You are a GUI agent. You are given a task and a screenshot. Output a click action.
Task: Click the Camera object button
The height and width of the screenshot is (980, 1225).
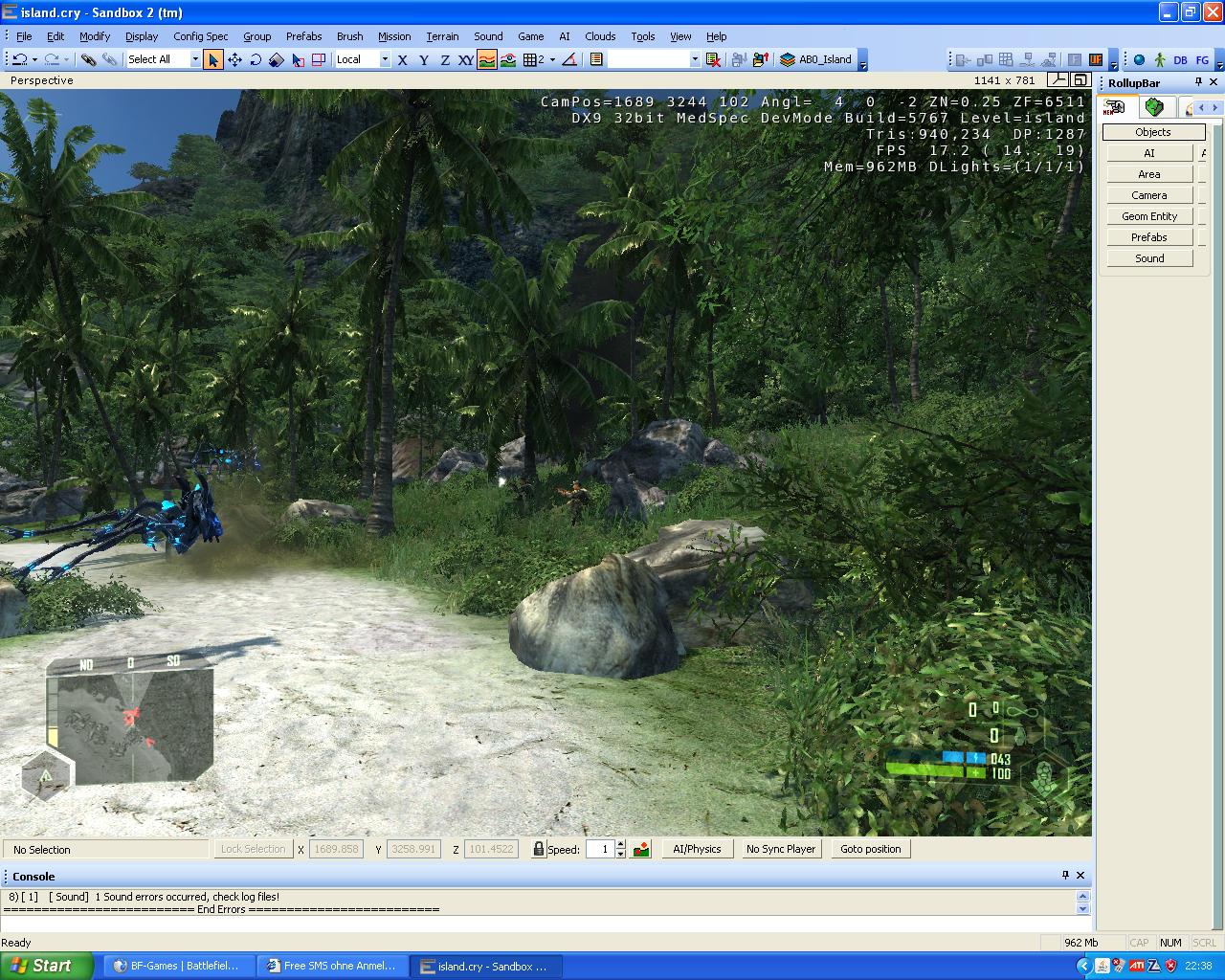click(x=1149, y=195)
